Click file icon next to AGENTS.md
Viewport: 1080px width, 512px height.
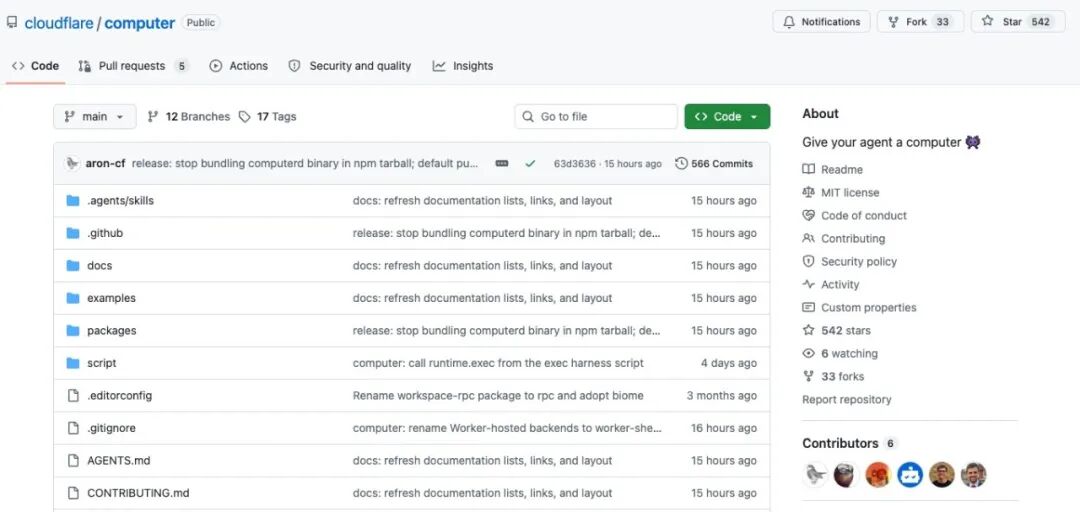73,460
